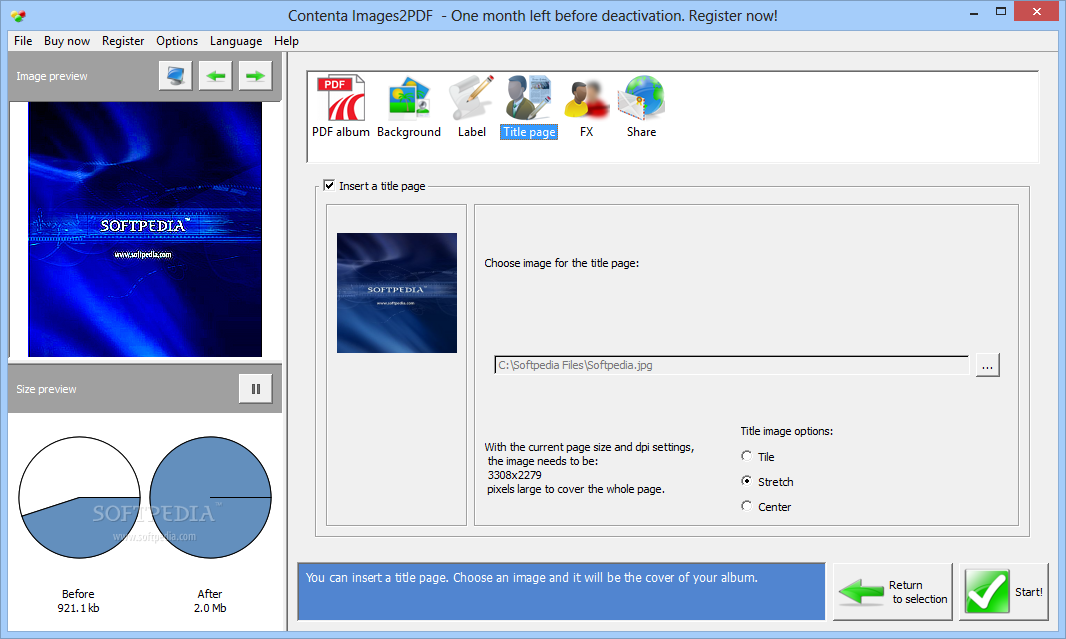Click the 'Size preview' panel header

[x=46, y=389]
